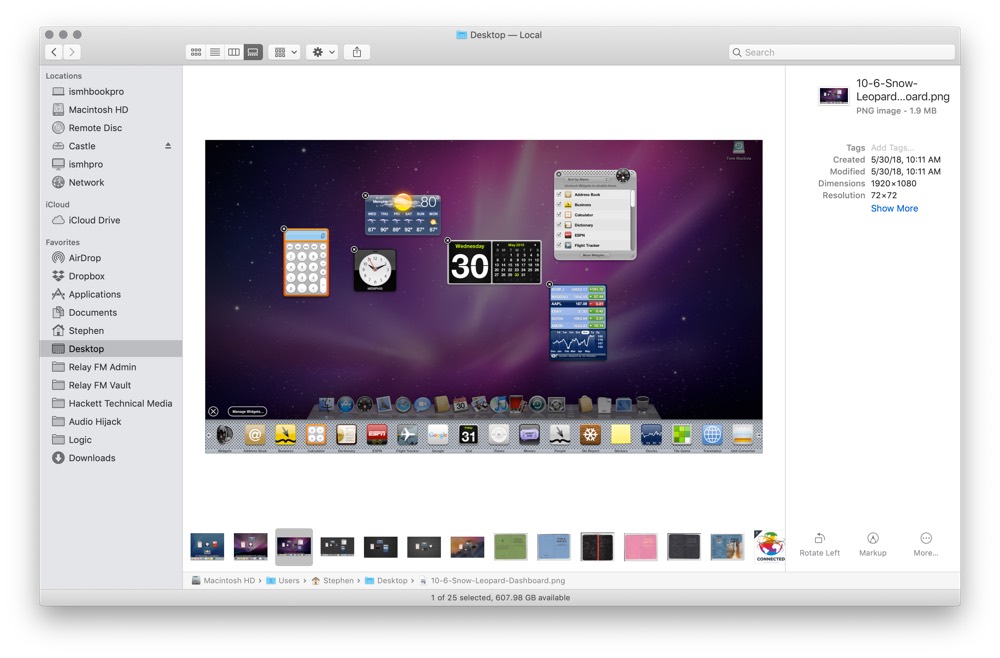
Task: Open ismhbookpro in the sidebar
Action: coord(111,92)
